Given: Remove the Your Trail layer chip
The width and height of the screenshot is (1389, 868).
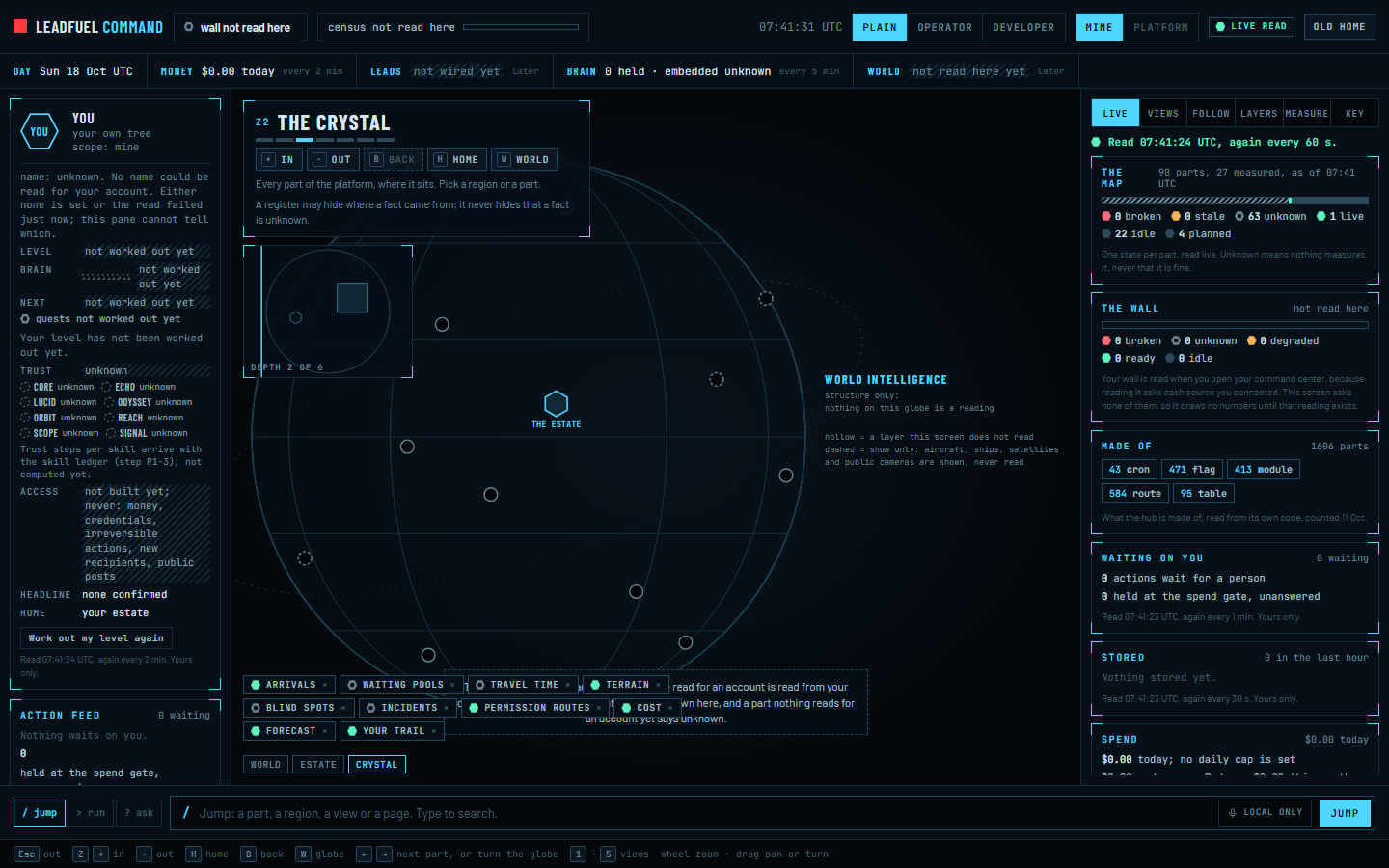Looking at the screenshot, I should [434, 731].
